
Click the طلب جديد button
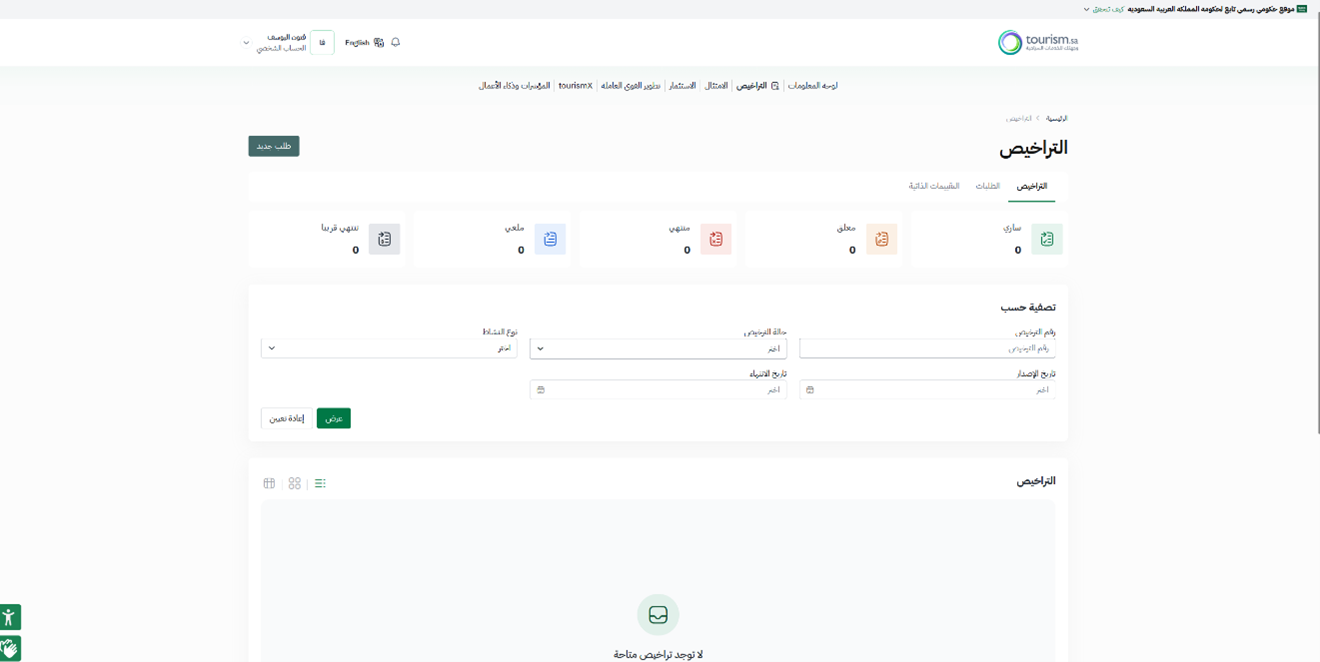click(x=274, y=146)
